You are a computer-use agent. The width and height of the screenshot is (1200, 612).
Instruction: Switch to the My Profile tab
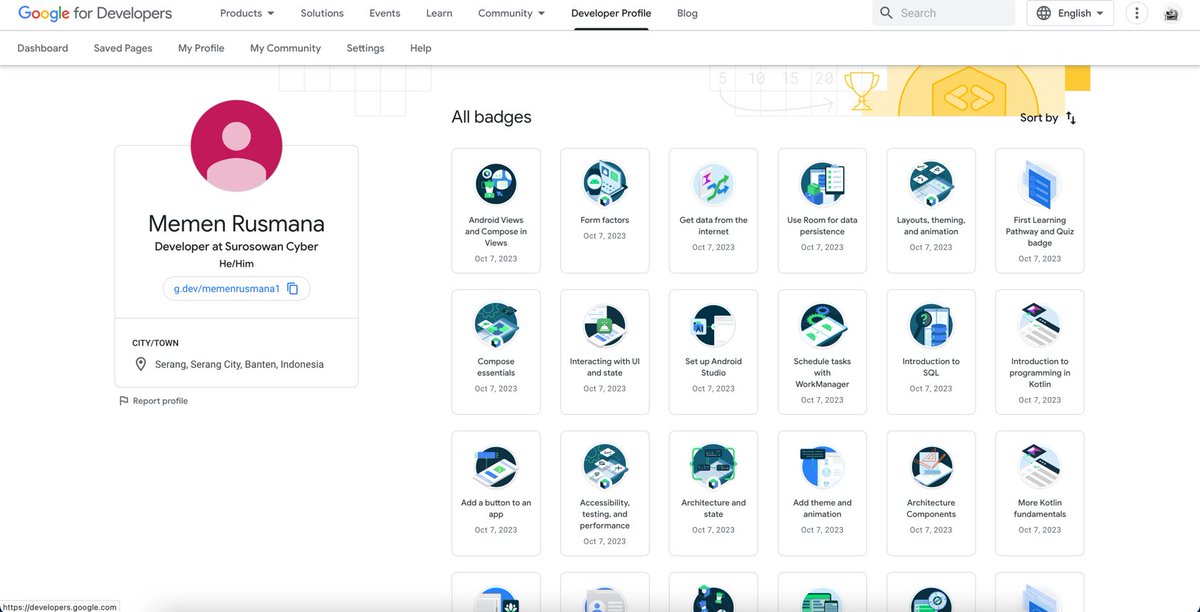click(x=201, y=48)
